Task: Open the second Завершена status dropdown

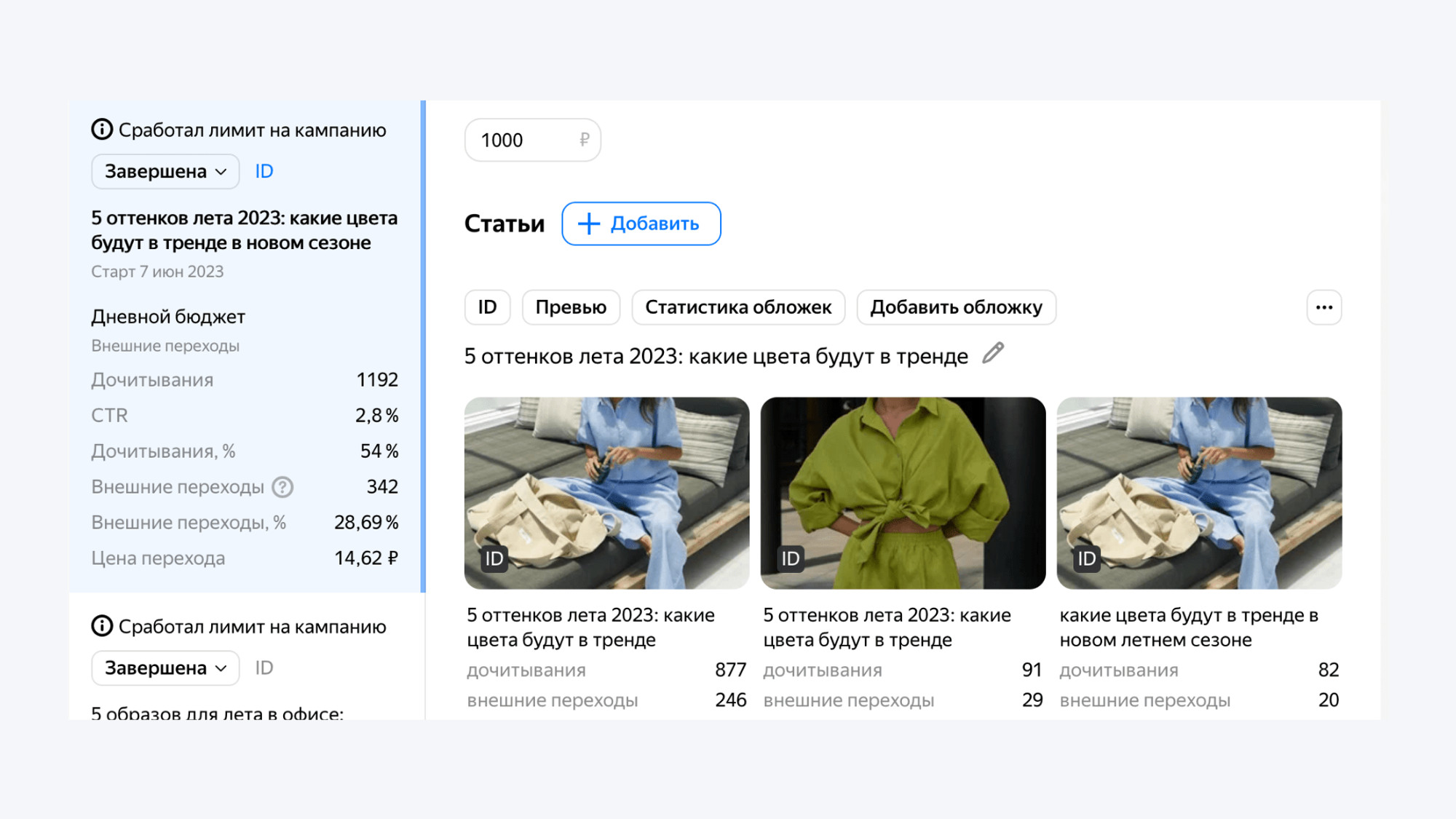Action: pyautogui.click(x=165, y=668)
